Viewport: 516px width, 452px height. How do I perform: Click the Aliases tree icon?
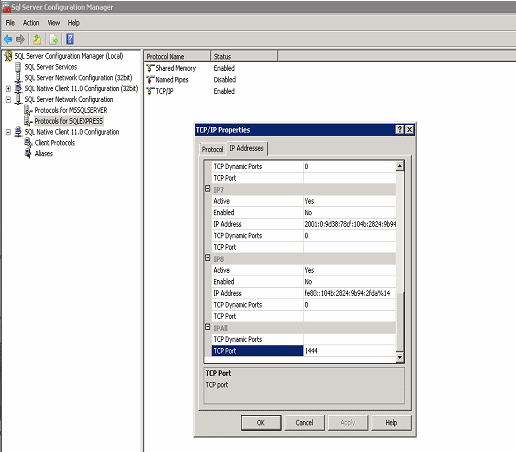[x=28, y=153]
